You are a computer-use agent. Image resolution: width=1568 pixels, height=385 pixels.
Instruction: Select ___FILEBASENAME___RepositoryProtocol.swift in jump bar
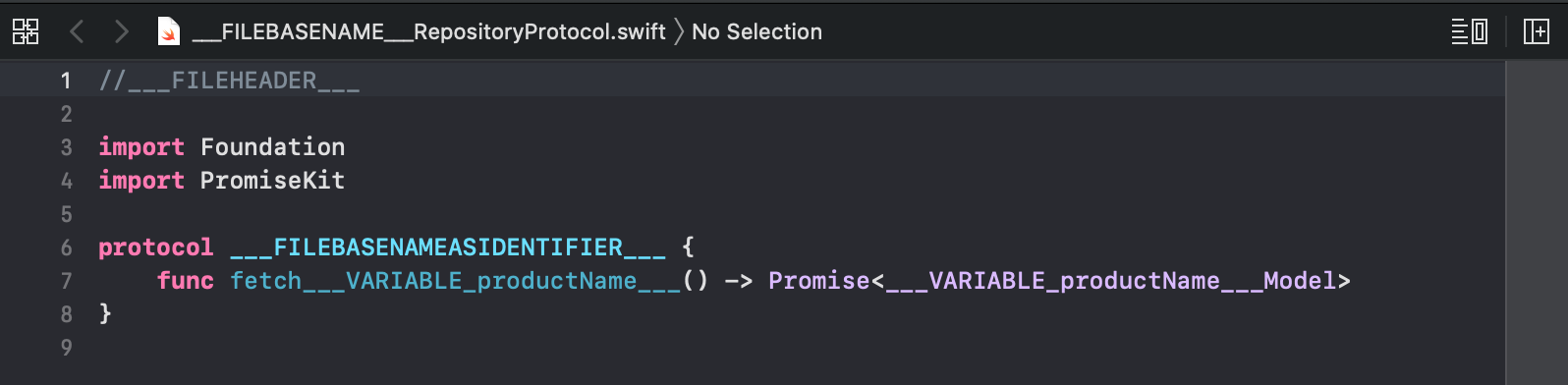pos(428,31)
